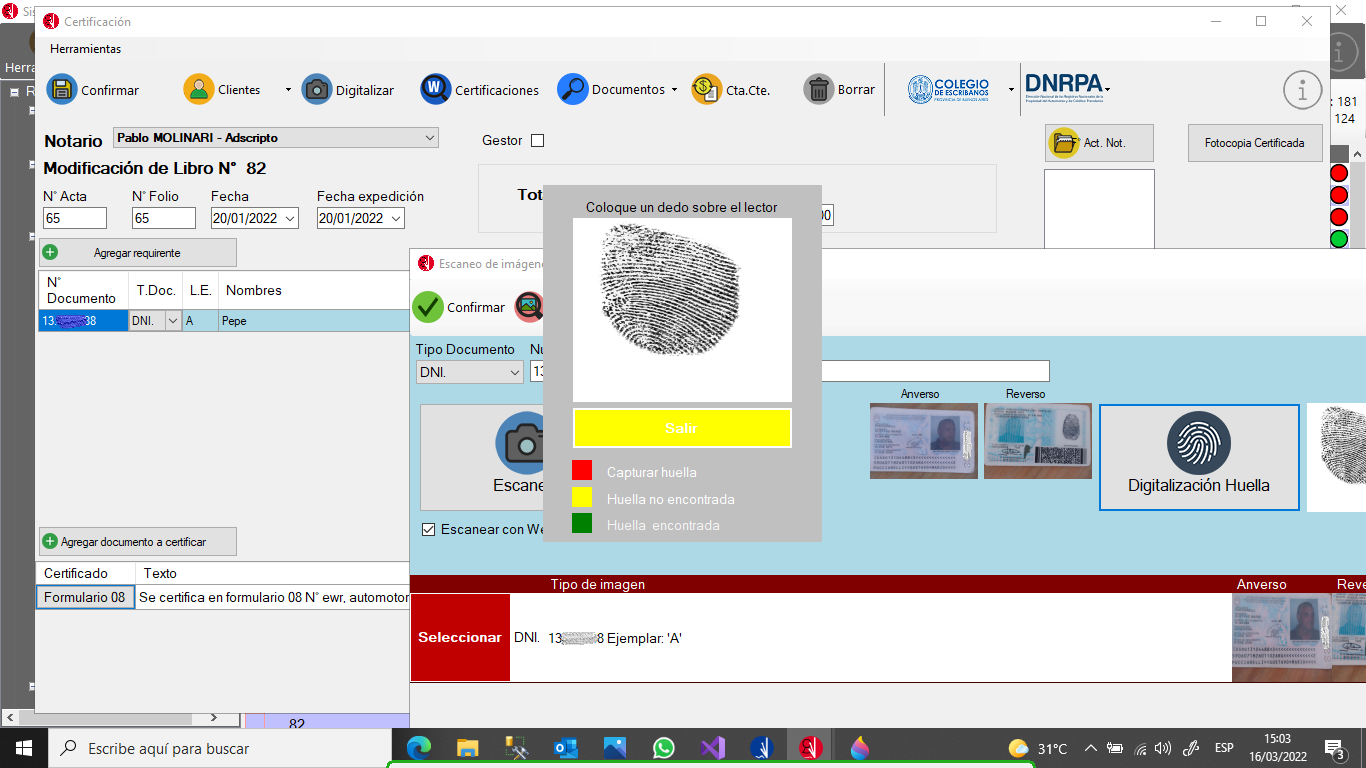This screenshot has height=768, width=1366.
Task: Click the yellow Salir button
Action: click(x=681, y=428)
